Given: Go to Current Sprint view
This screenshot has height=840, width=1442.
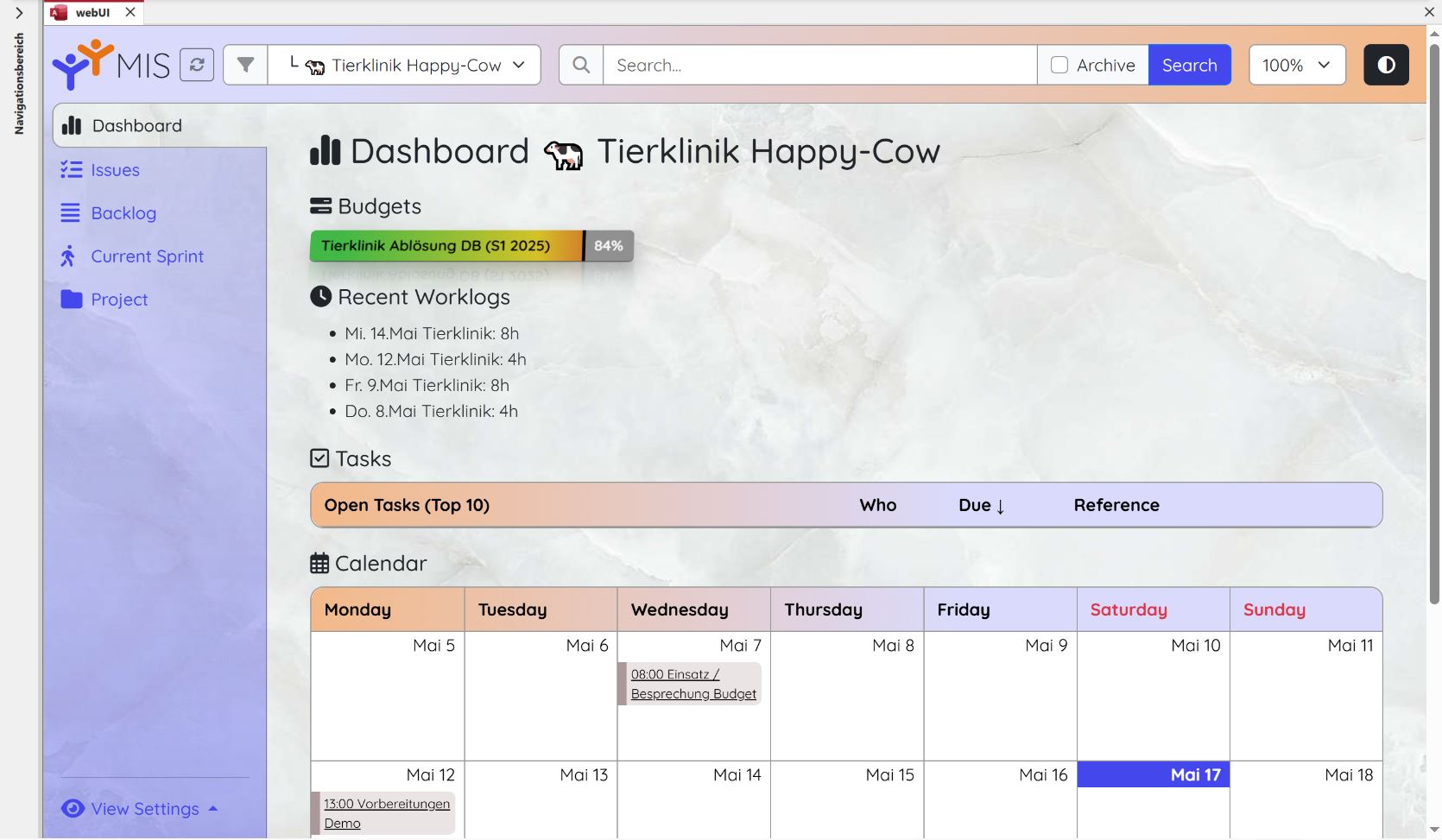Looking at the screenshot, I should [147, 256].
